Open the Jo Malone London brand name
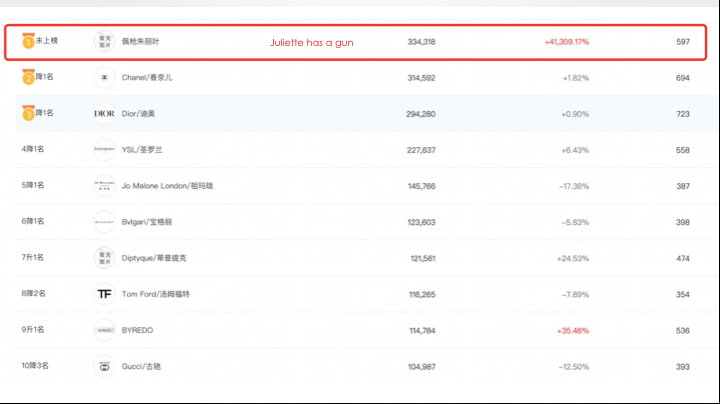The width and height of the screenshot is (720, 404). [x=167, y=186]
